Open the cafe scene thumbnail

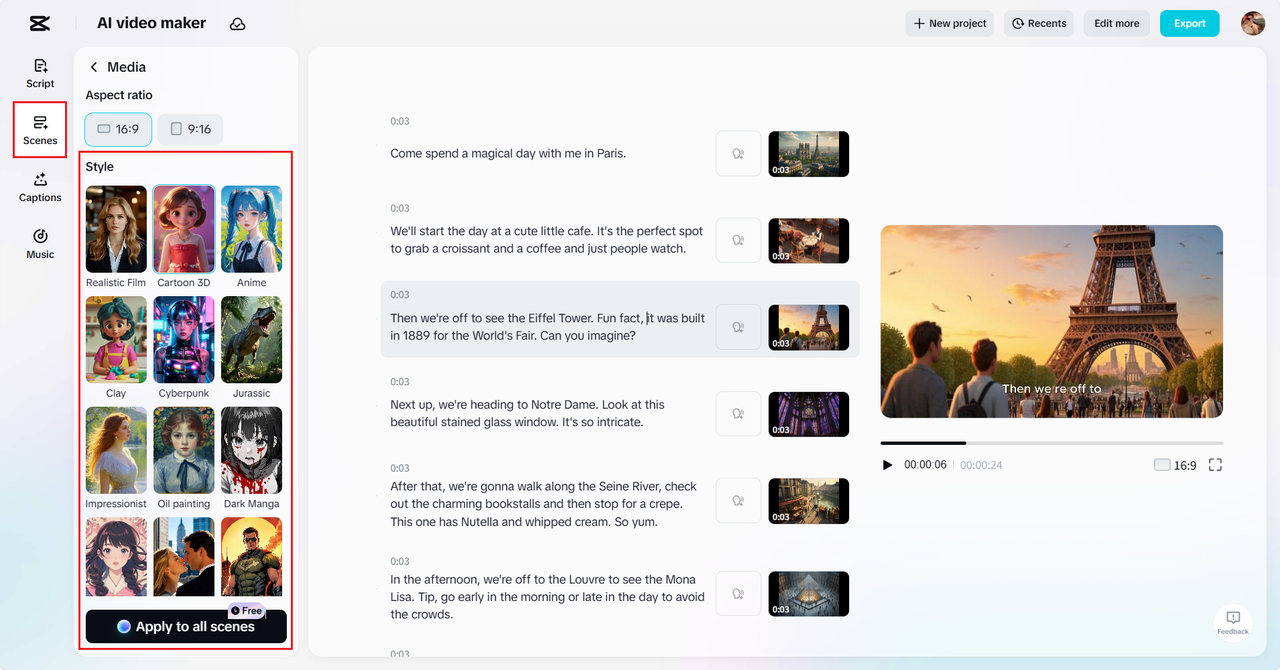coord(808,241)
